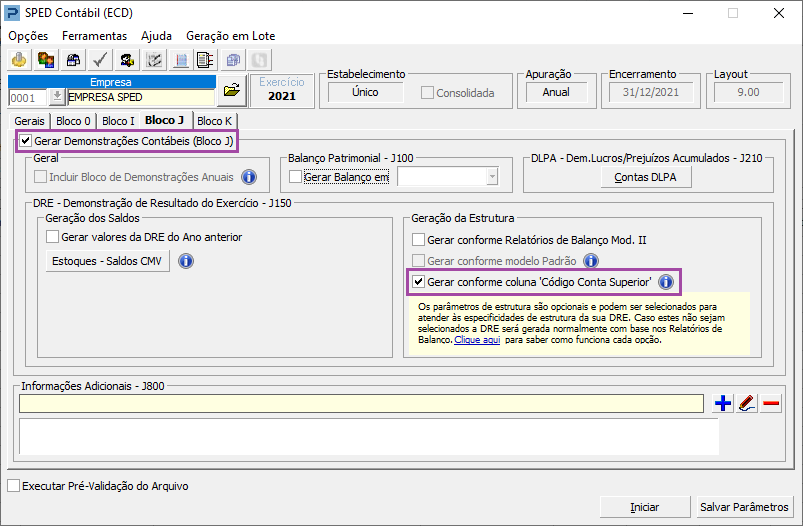
Task: Open the company folder browse icon
Action: [231, 91]
